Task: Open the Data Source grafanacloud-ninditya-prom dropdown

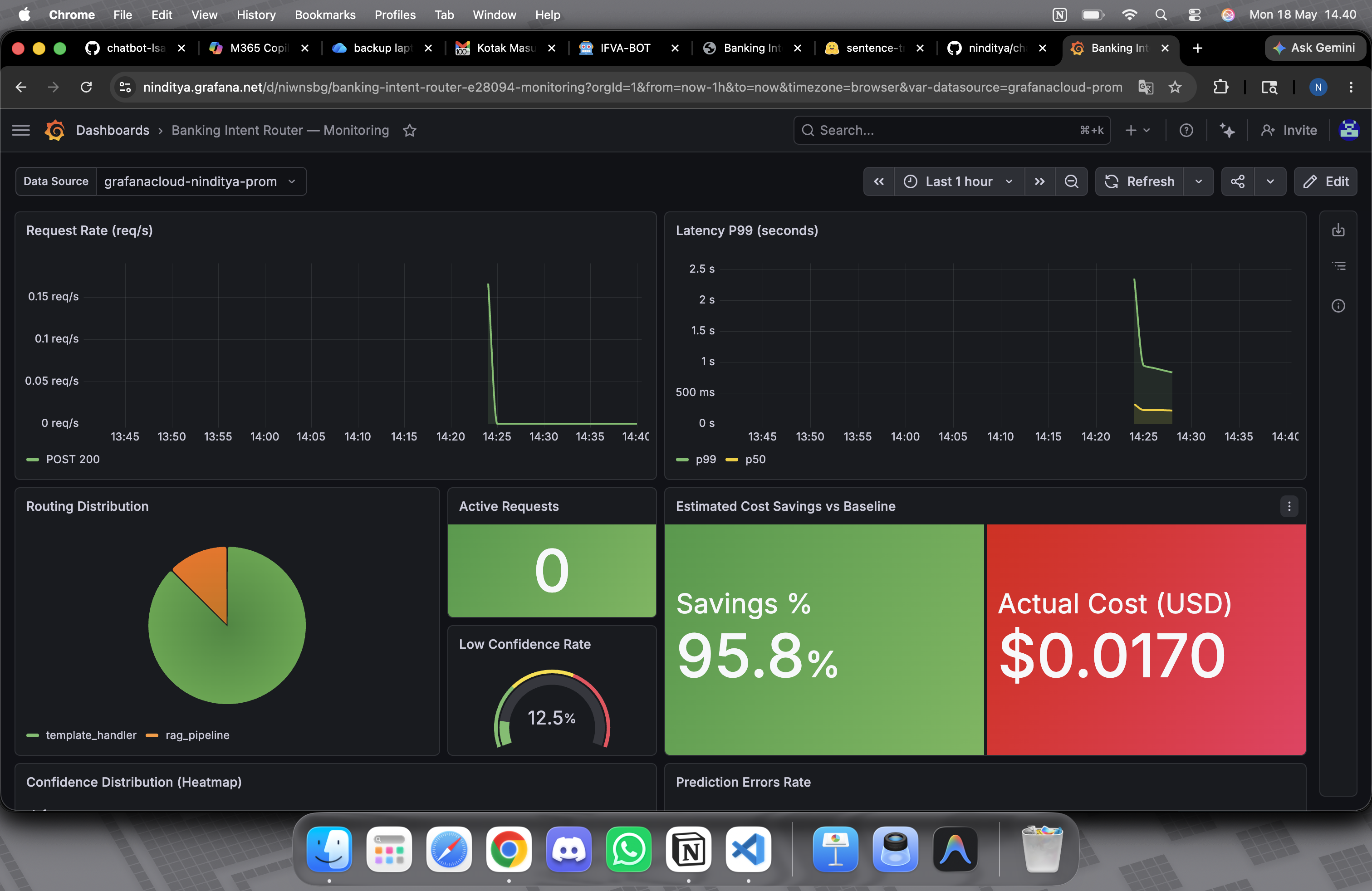Action: (201, 181)
